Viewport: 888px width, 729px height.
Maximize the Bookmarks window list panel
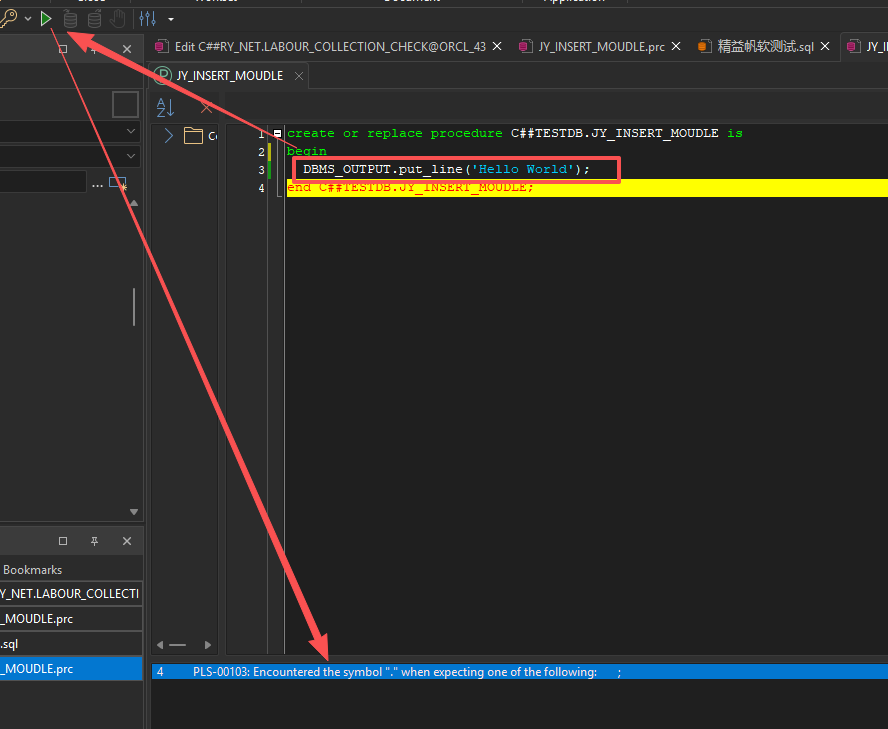(x=63, y=541)
